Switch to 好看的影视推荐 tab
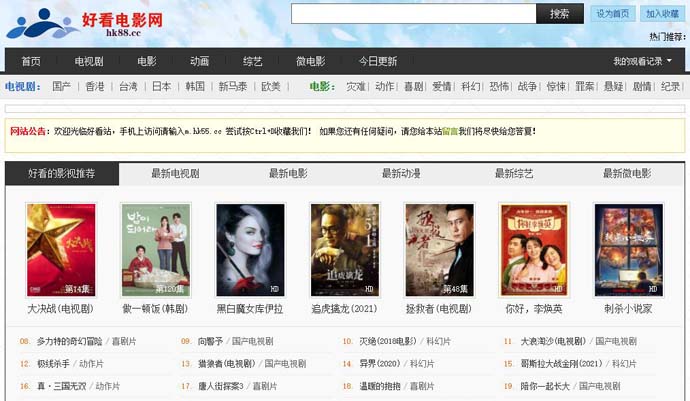 pyautogui.click(x=62, y=173)
